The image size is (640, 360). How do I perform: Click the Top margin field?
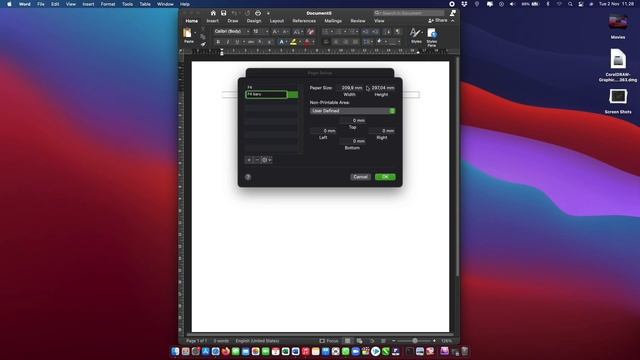[x=353, y=120]
